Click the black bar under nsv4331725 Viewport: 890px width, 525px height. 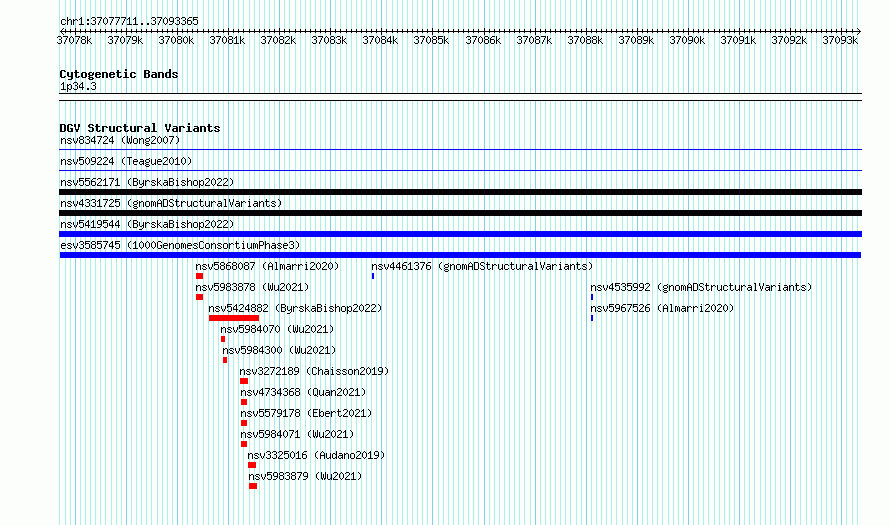[x=460, y=213]
